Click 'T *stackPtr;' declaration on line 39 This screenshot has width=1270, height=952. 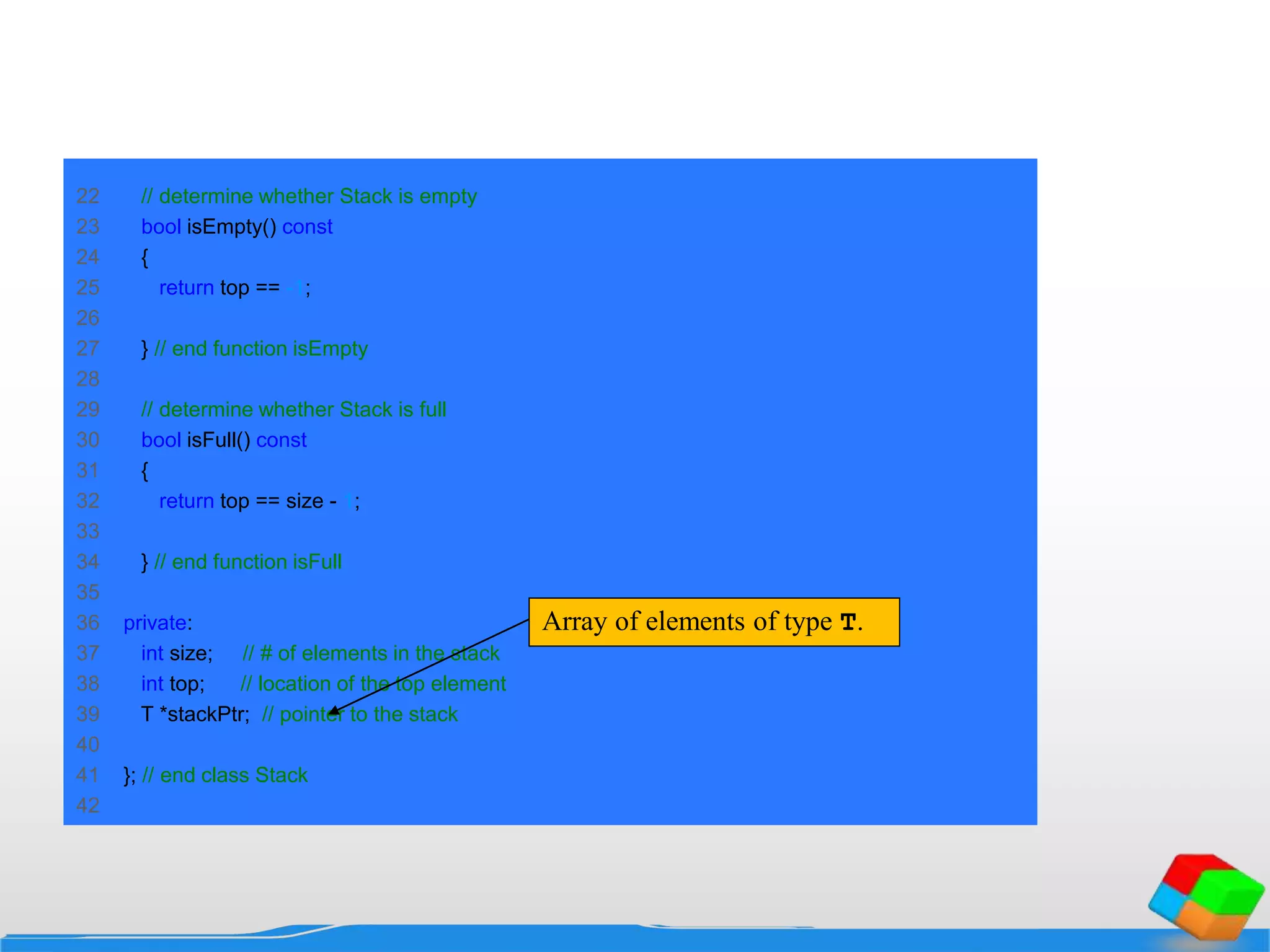pos(195,714)
